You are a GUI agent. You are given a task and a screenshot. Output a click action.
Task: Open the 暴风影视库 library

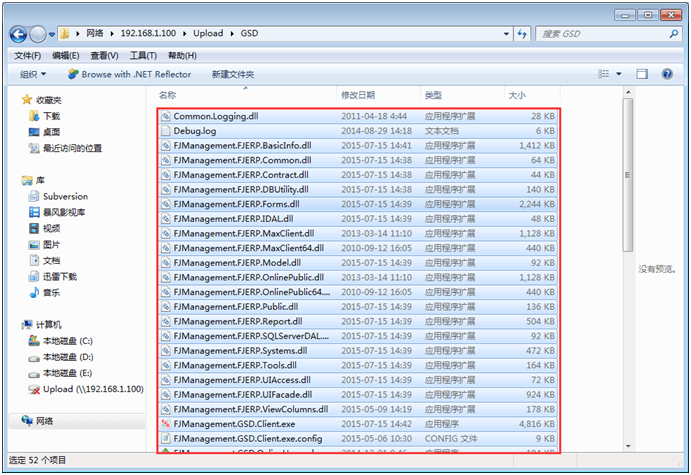(57, 212)
